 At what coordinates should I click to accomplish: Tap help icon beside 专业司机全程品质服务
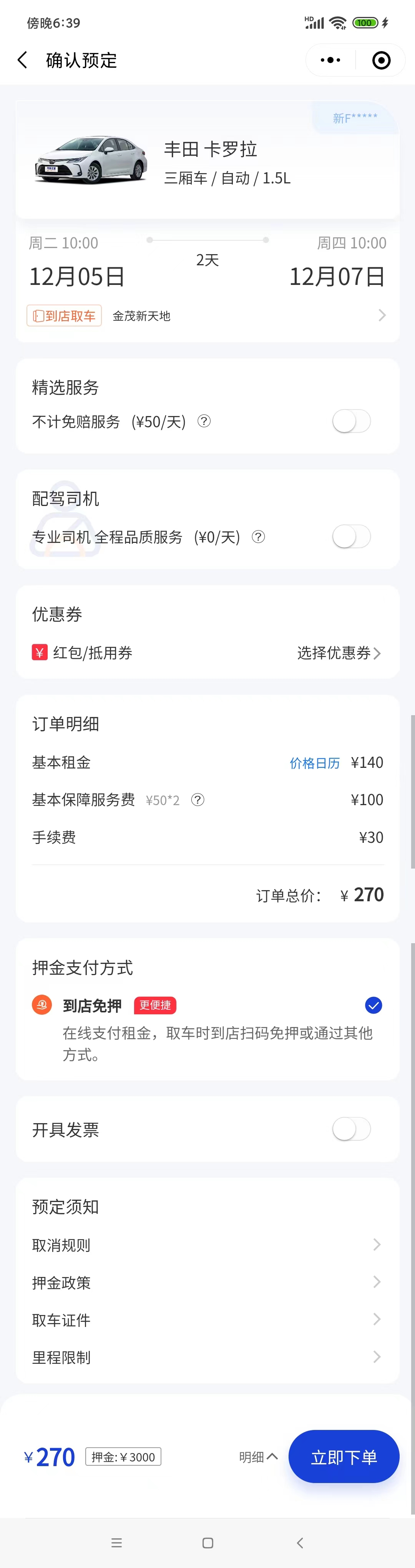pos(259,536)
